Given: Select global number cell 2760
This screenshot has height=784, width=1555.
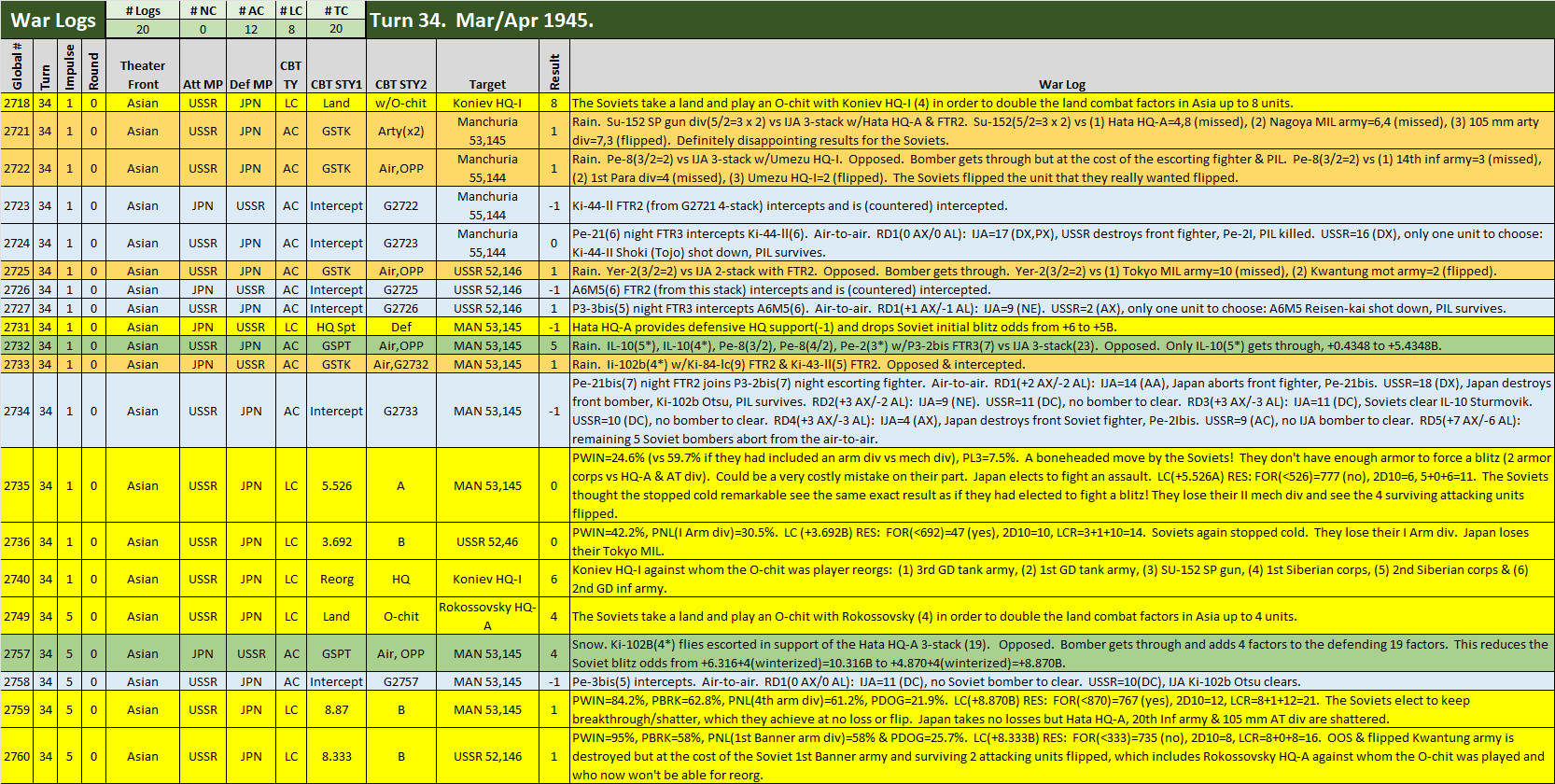Looking at the screenshot, I should pyautogui.click(x=17, y=756).
